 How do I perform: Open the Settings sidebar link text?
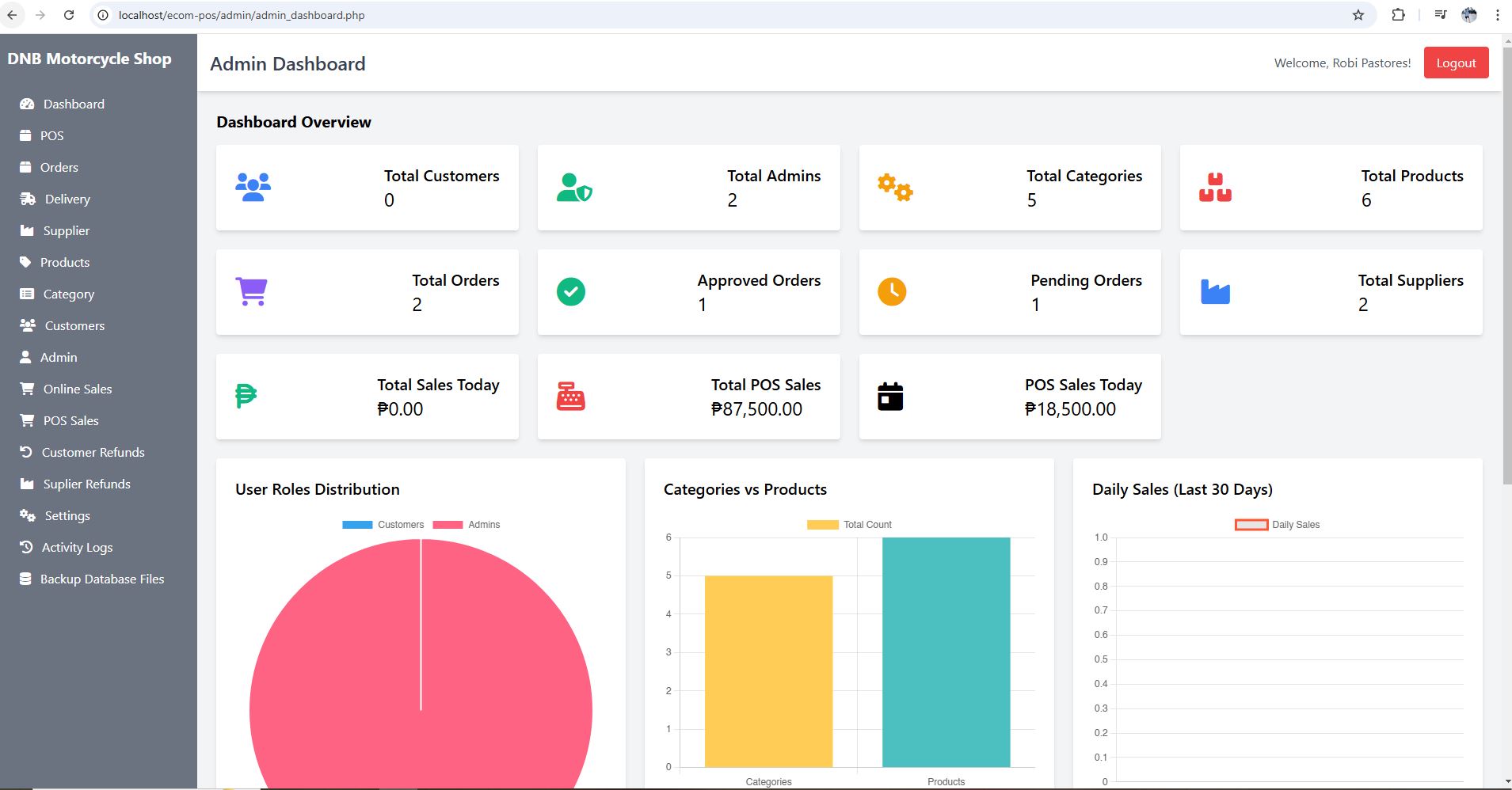pyautogui.click(x=67, y=515)
